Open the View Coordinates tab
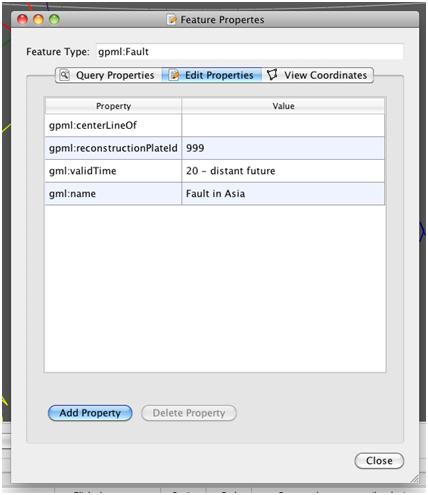 tap(318, 75)
